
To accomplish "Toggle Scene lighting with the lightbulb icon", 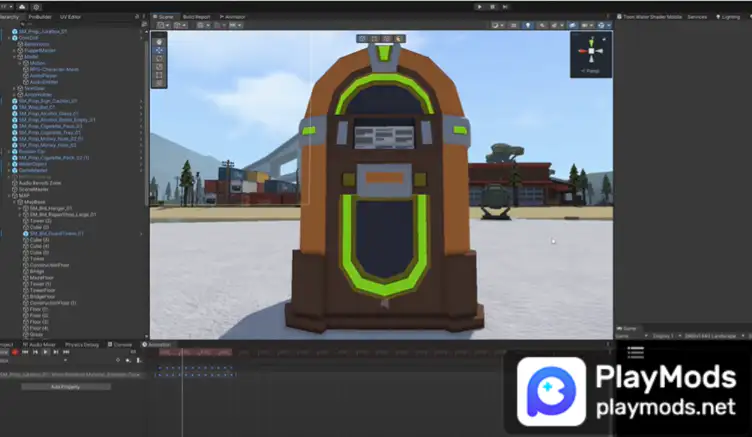I will coord(528,25).
